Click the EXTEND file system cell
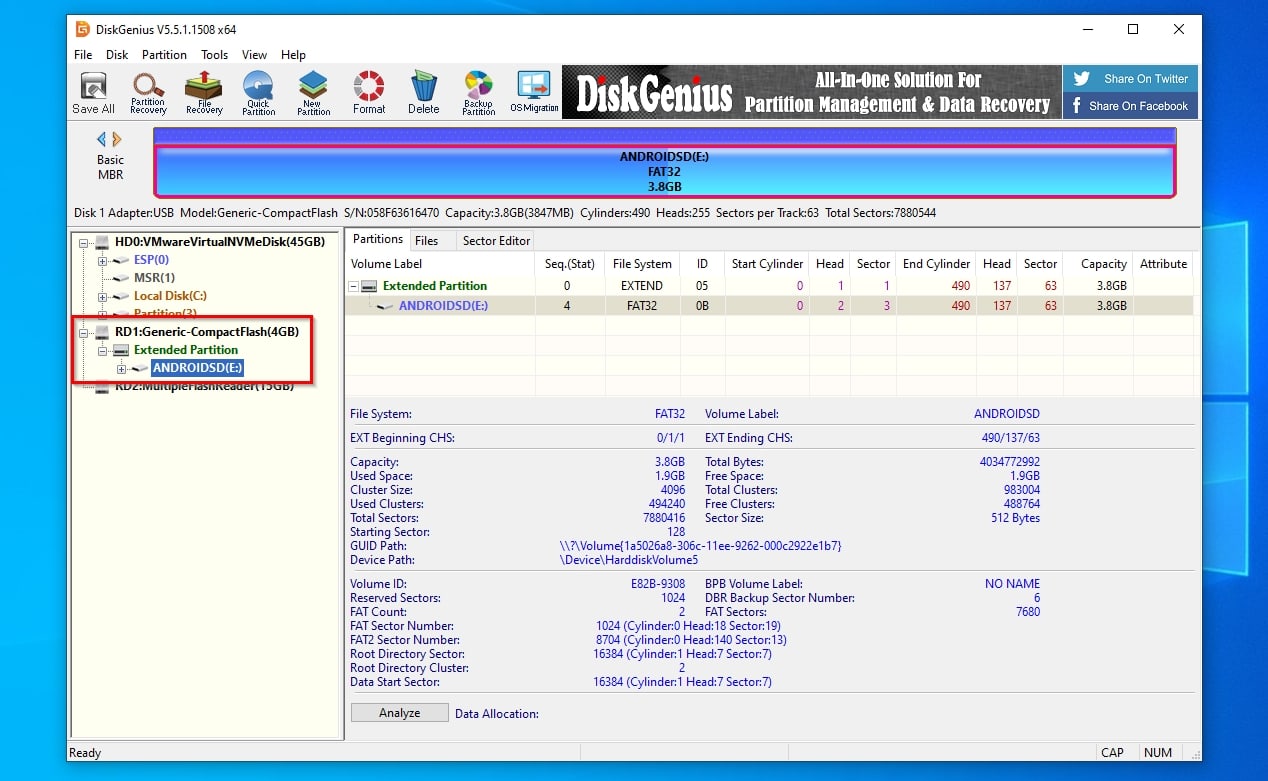 click(x=642, y=286)
